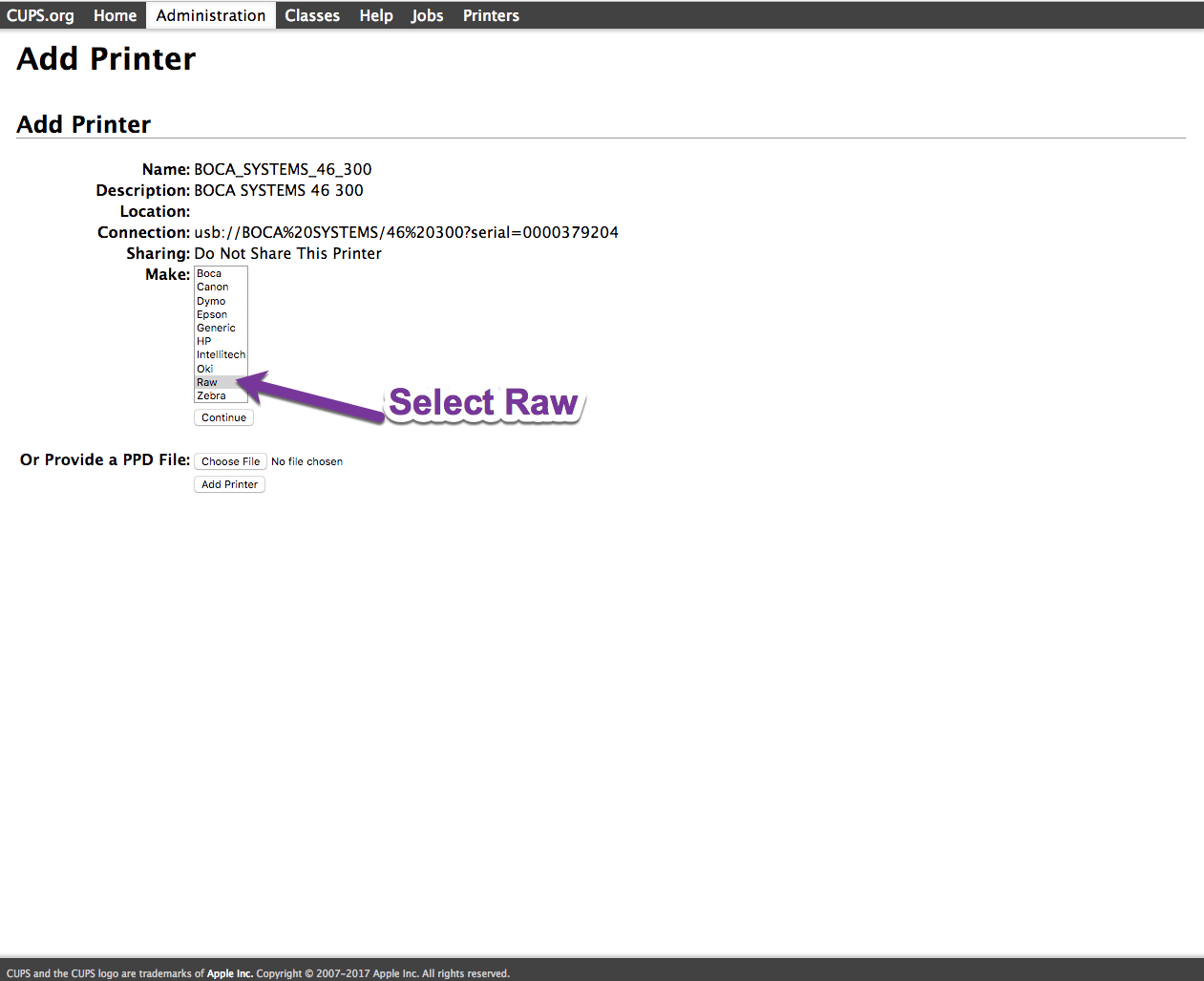
Task: Select Generic in the Make list
Action: tap(221, 328)
